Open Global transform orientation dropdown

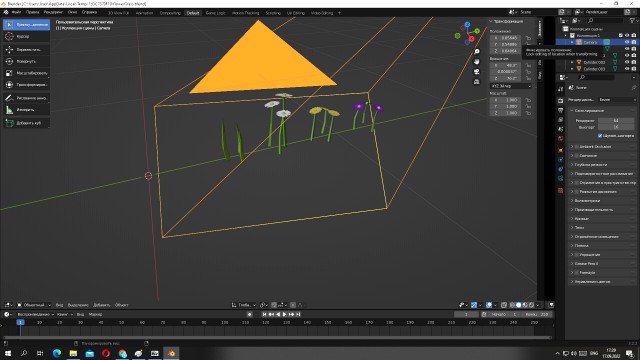click(244, 305)
